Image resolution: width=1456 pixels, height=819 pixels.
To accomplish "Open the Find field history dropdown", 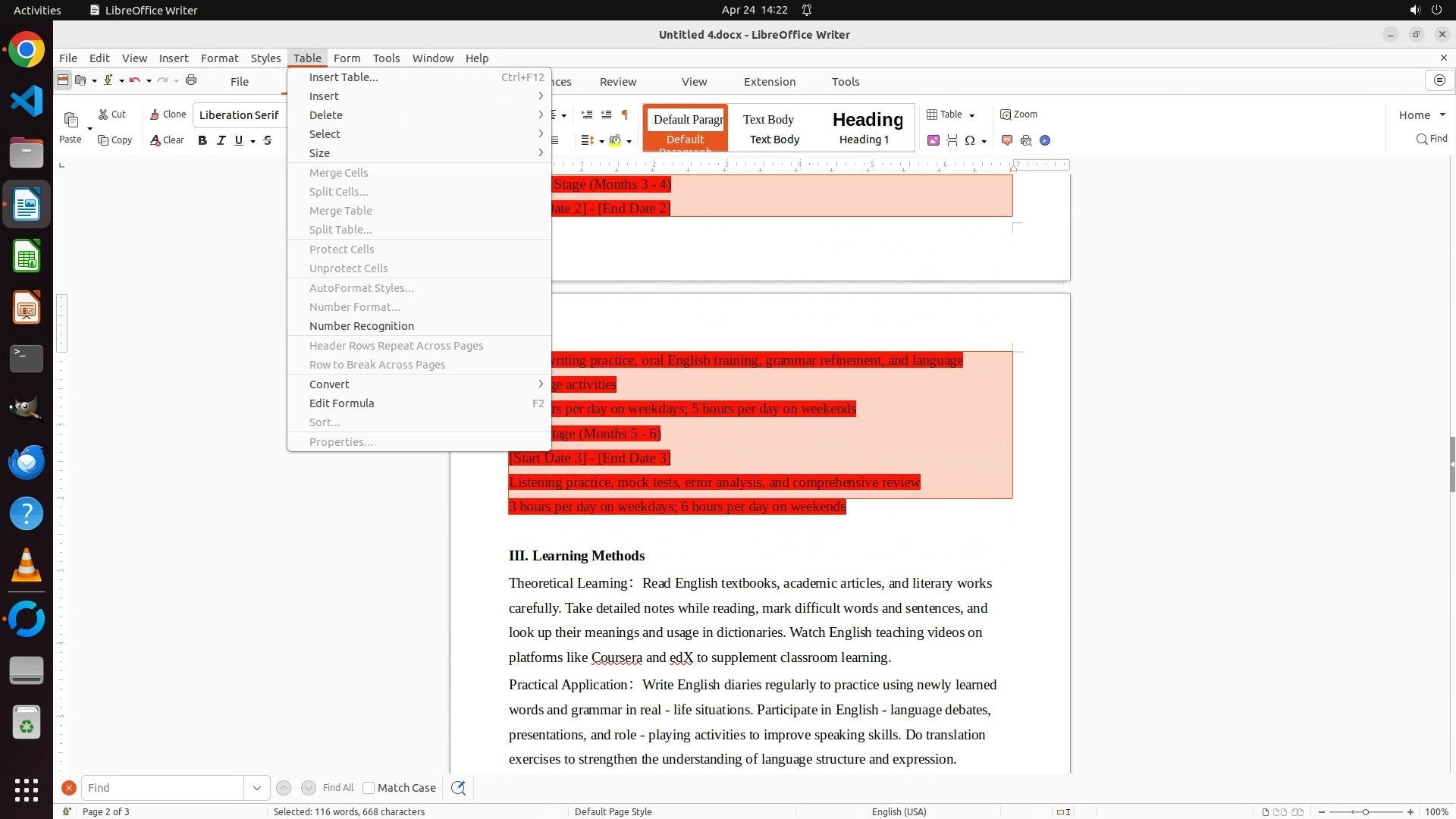I will (256, 788).
